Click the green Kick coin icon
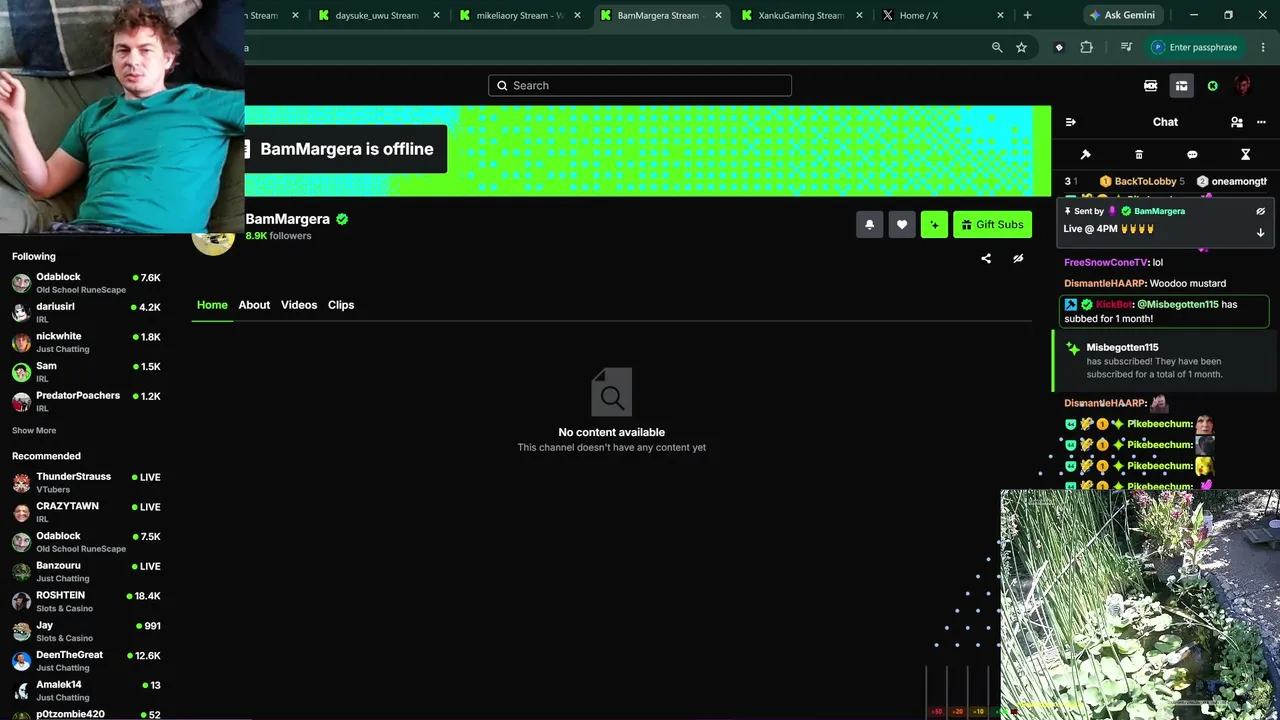This screenshot has width=1280, height=720. 1213,86
